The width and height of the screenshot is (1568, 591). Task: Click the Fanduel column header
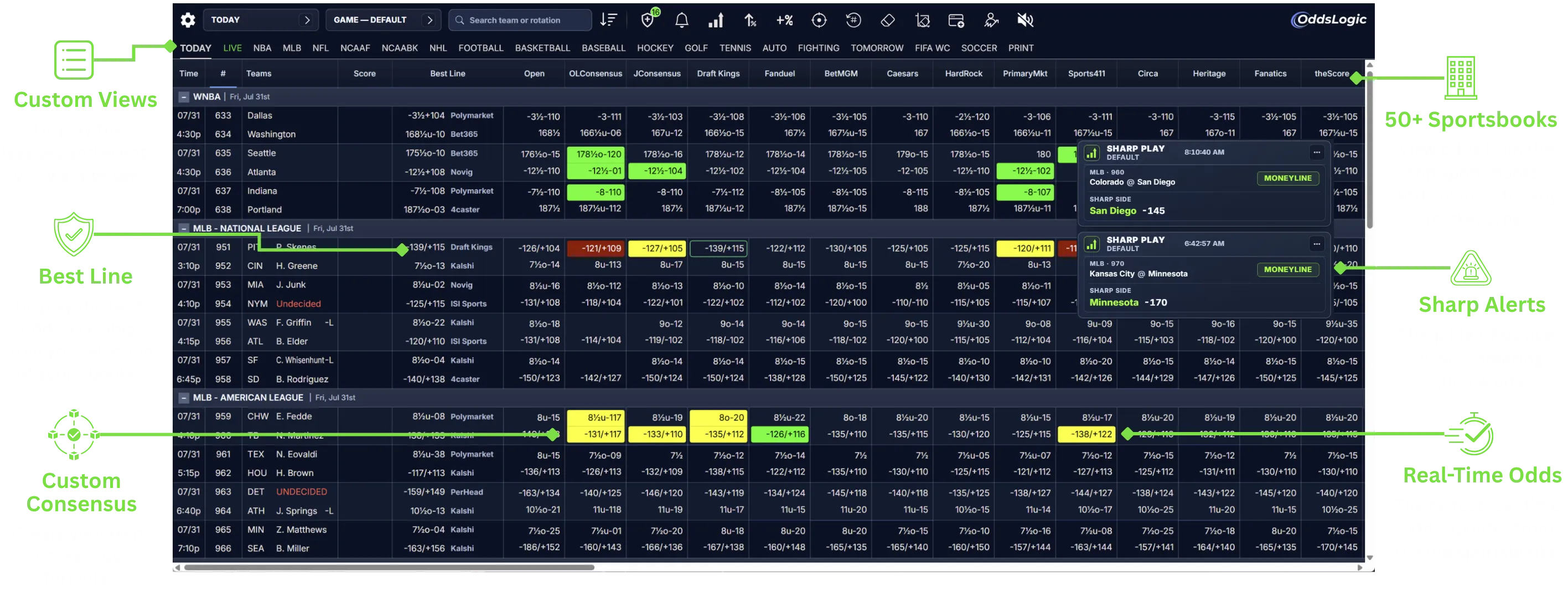tap(780, 74)
